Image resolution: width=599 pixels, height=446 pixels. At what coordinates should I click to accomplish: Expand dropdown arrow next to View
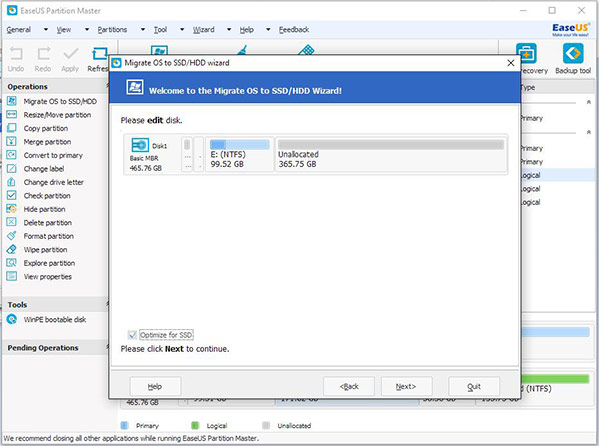coord(87,29)
